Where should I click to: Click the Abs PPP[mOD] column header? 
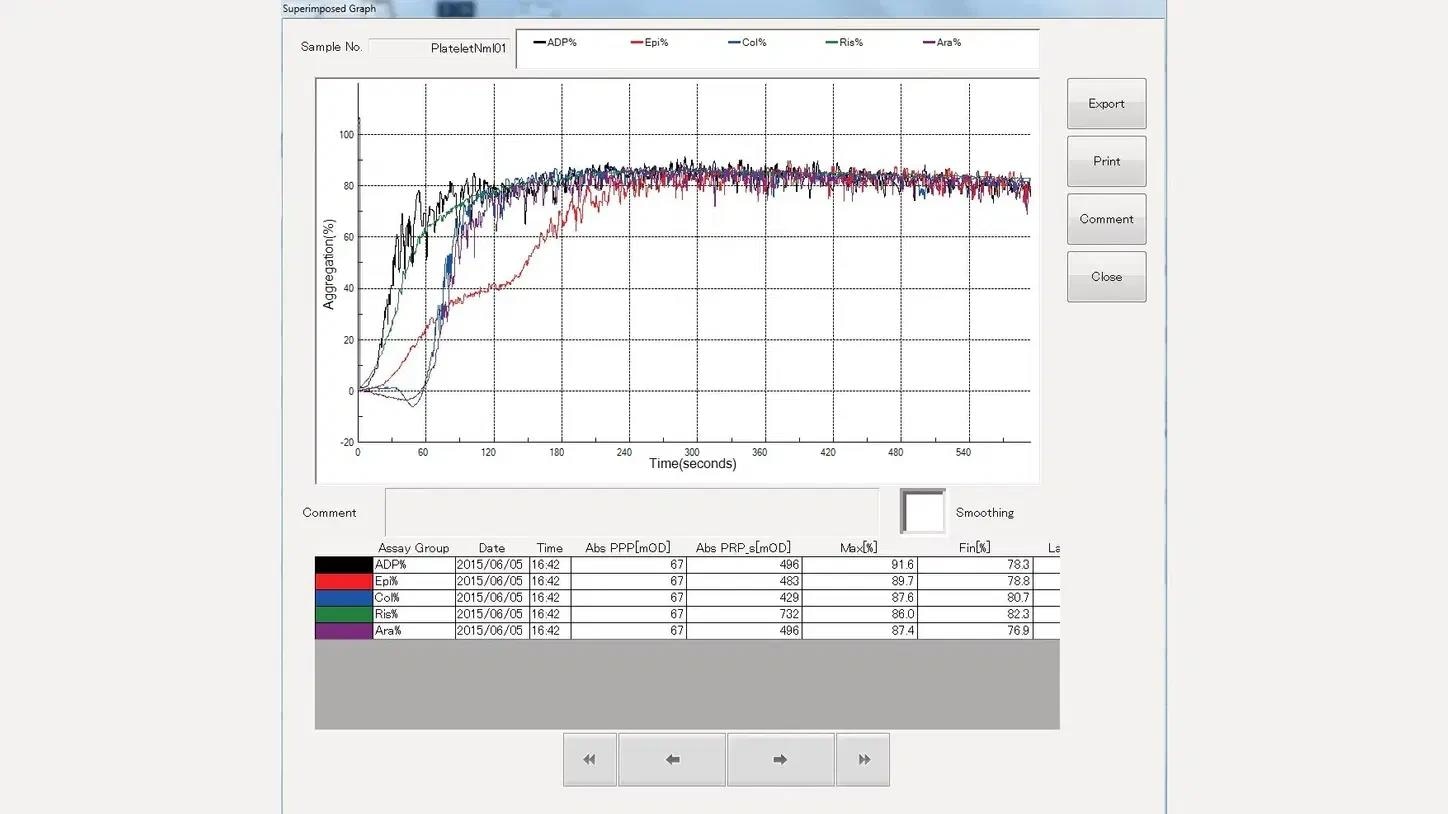627,548
